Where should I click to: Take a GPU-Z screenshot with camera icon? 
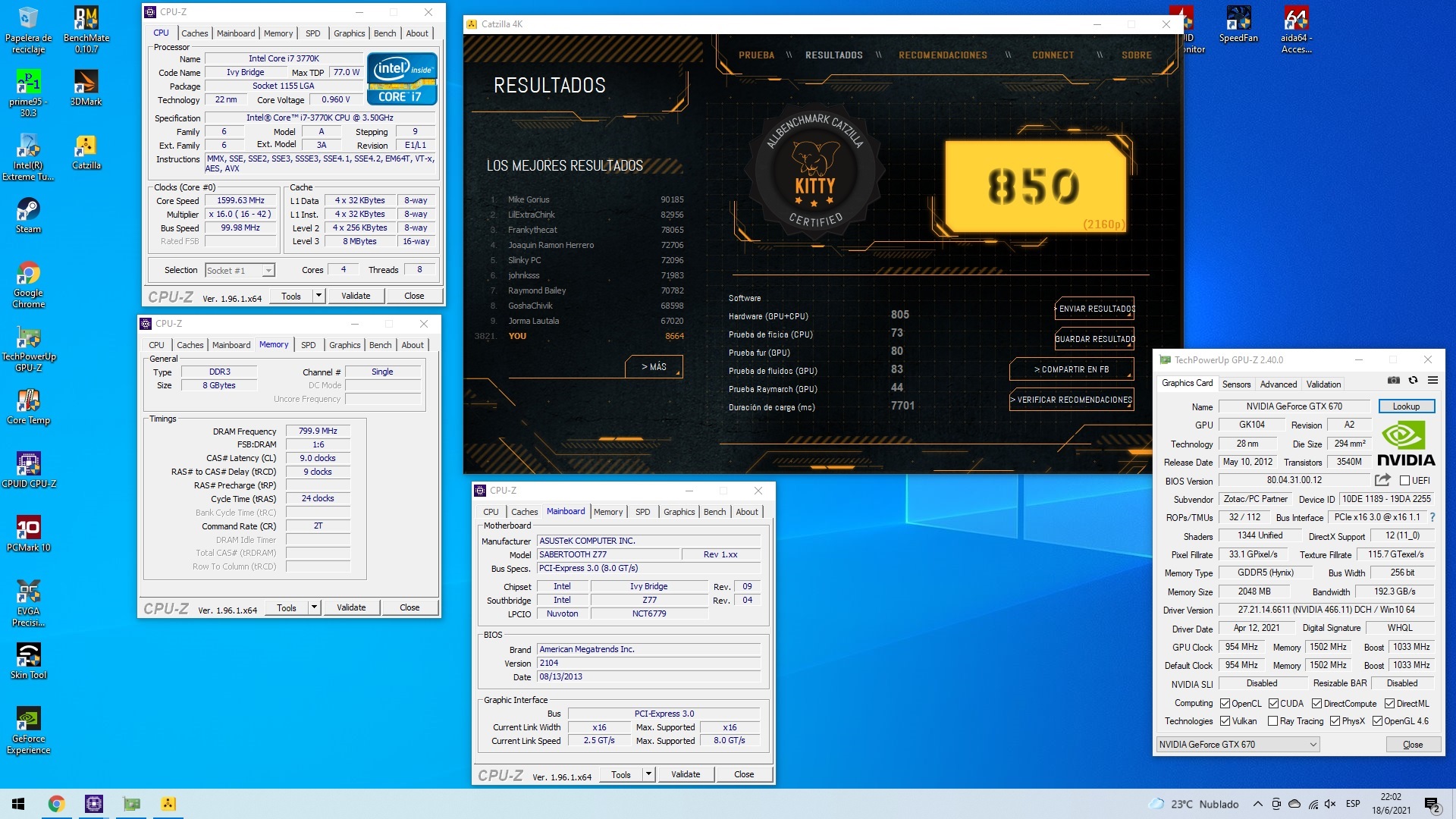(x=1394, y=380)
